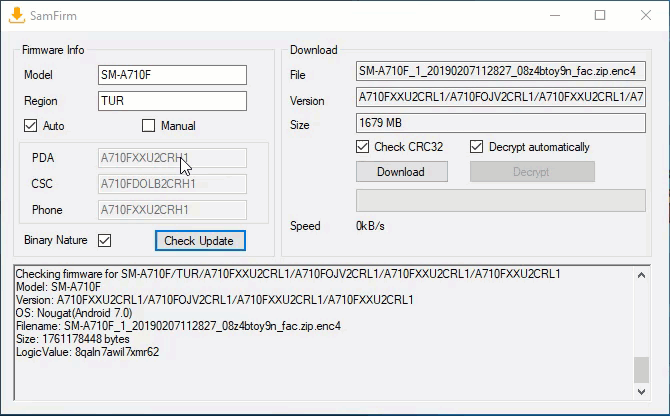Toggle the Binary Nature checkbox
Viewport: 670px width, 416px height.
coord(105,240)
